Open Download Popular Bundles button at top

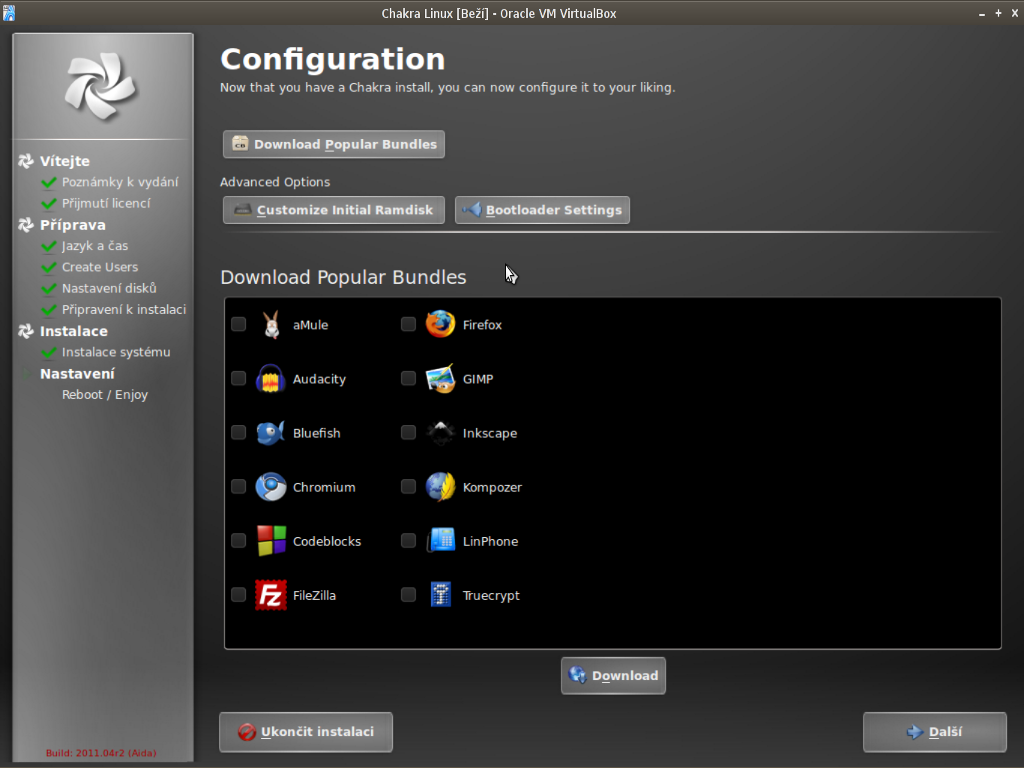(x=334, y=144)
